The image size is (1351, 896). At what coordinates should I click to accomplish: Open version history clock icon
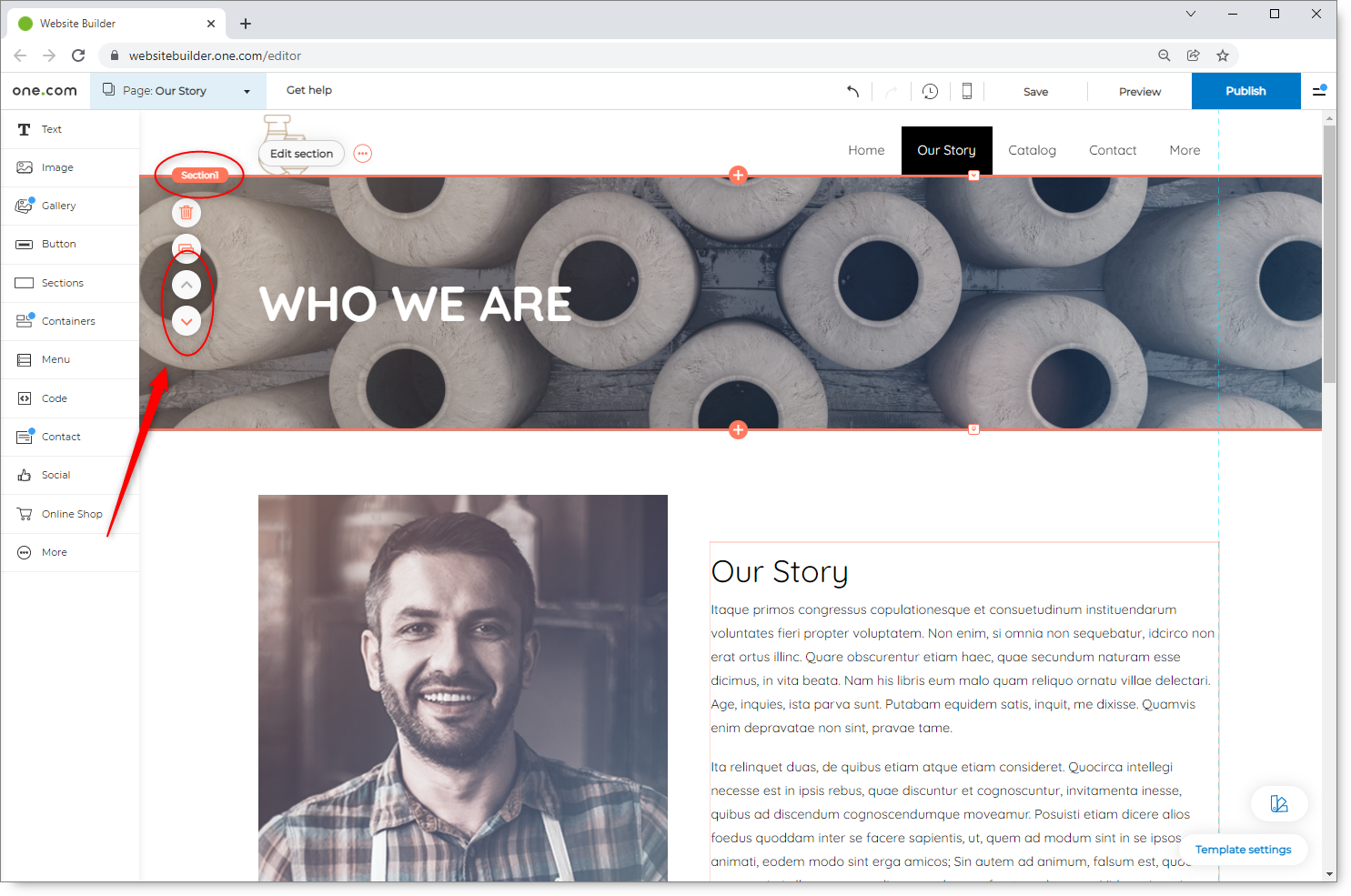930,91
